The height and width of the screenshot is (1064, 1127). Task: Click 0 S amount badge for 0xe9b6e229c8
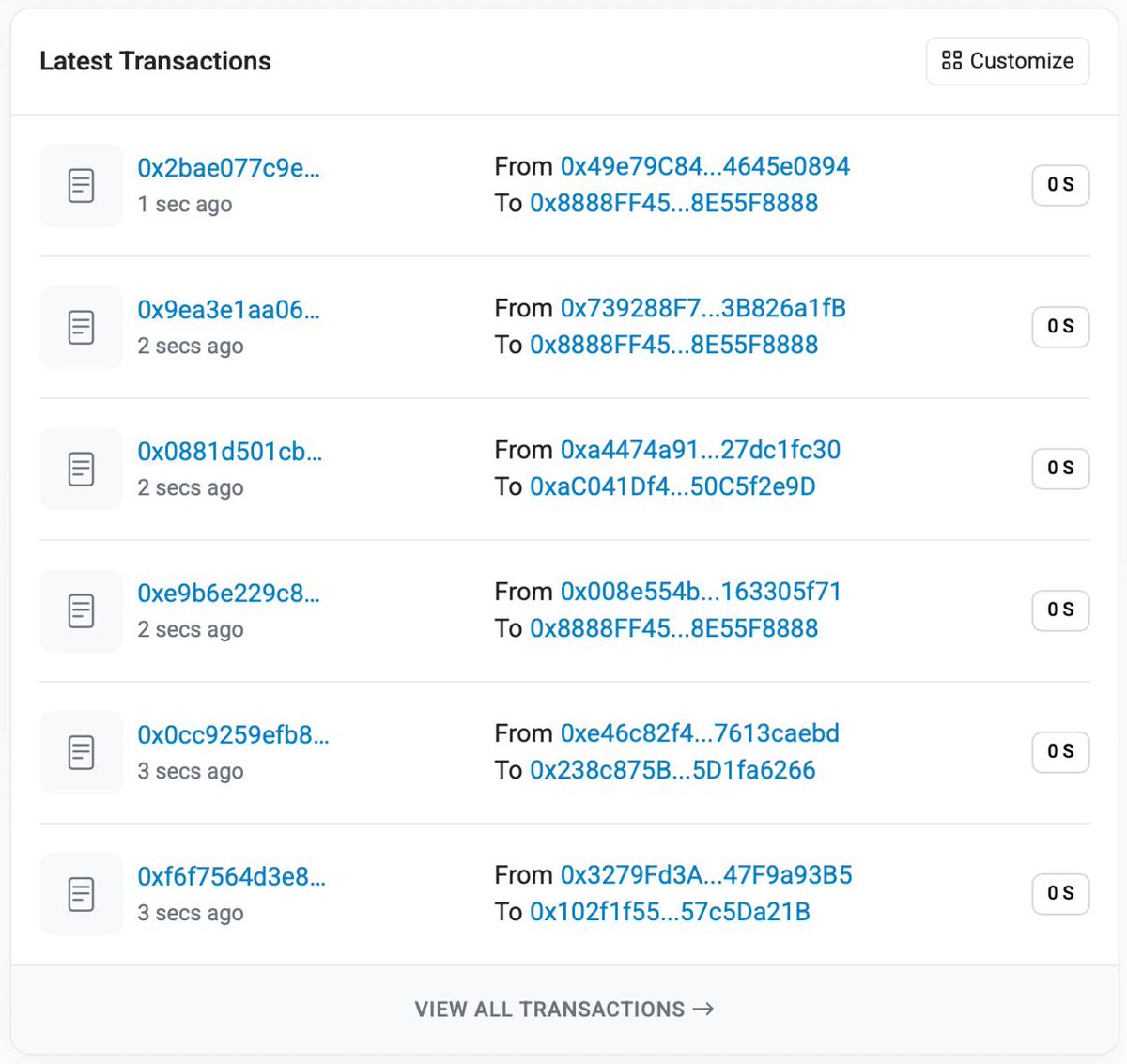pyautogui.click(x=1060, y=610)
